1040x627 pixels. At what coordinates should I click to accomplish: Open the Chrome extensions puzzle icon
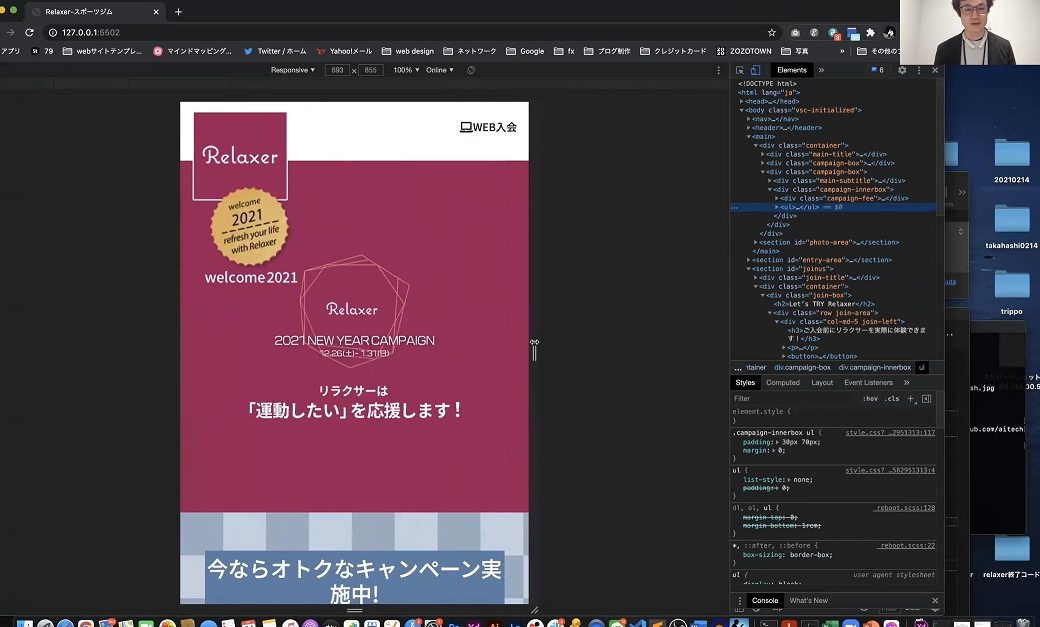870,33
